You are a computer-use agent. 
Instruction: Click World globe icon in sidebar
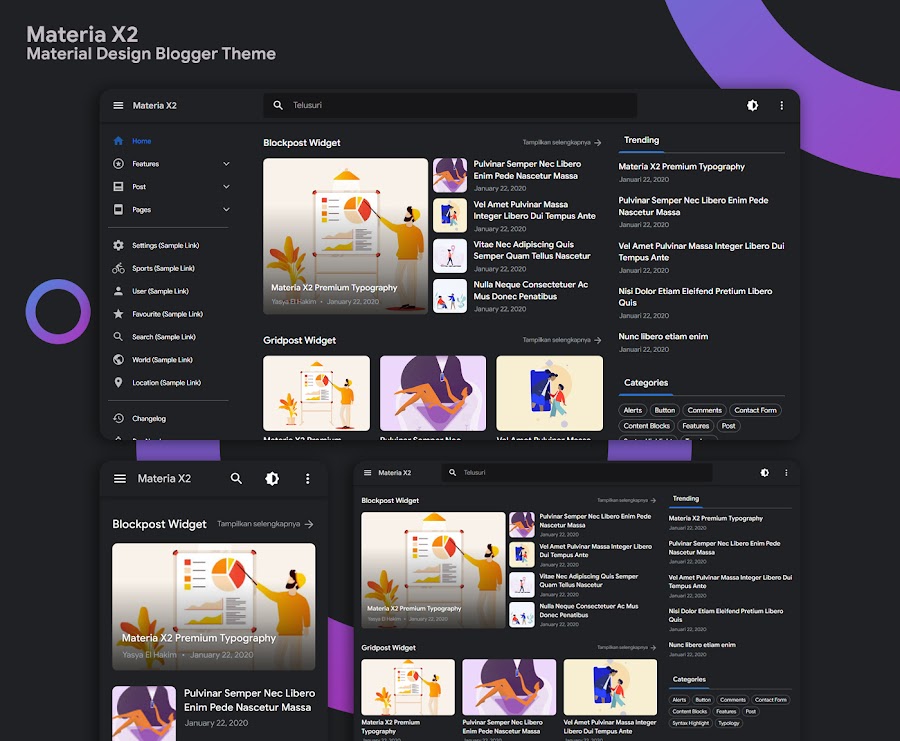118,360
